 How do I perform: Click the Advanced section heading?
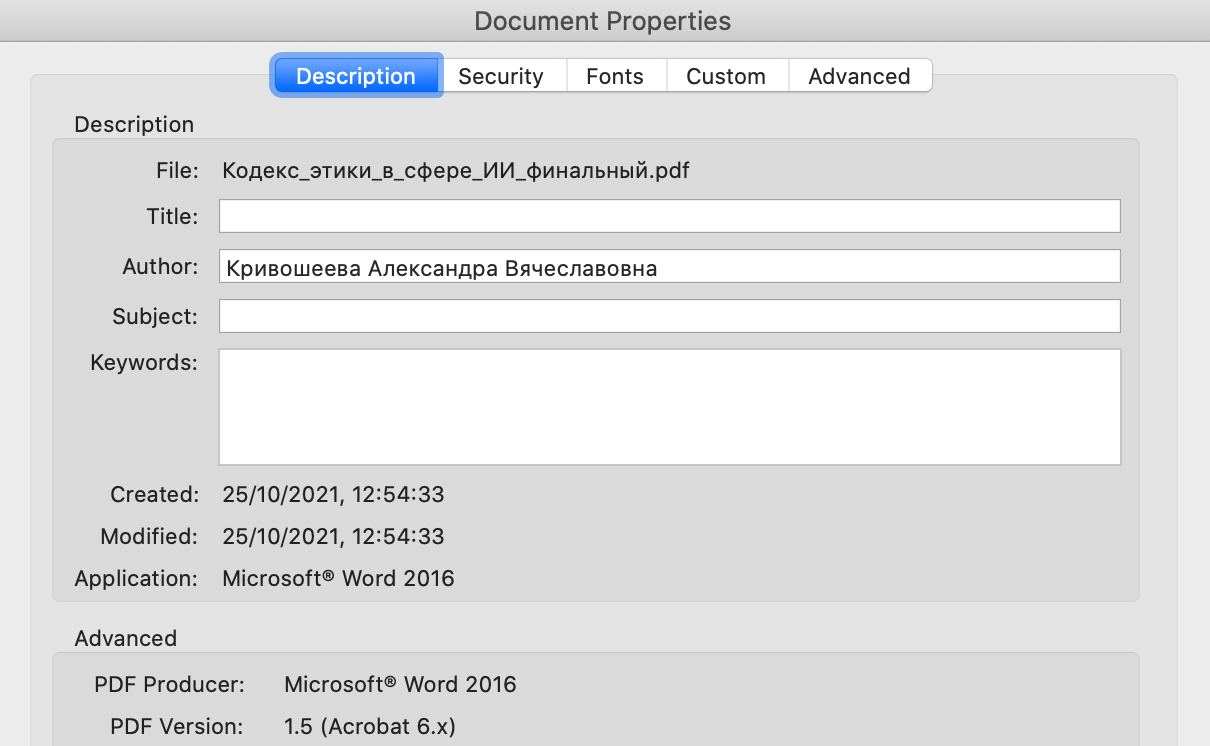pyautogui.click(x=125, y=638)
